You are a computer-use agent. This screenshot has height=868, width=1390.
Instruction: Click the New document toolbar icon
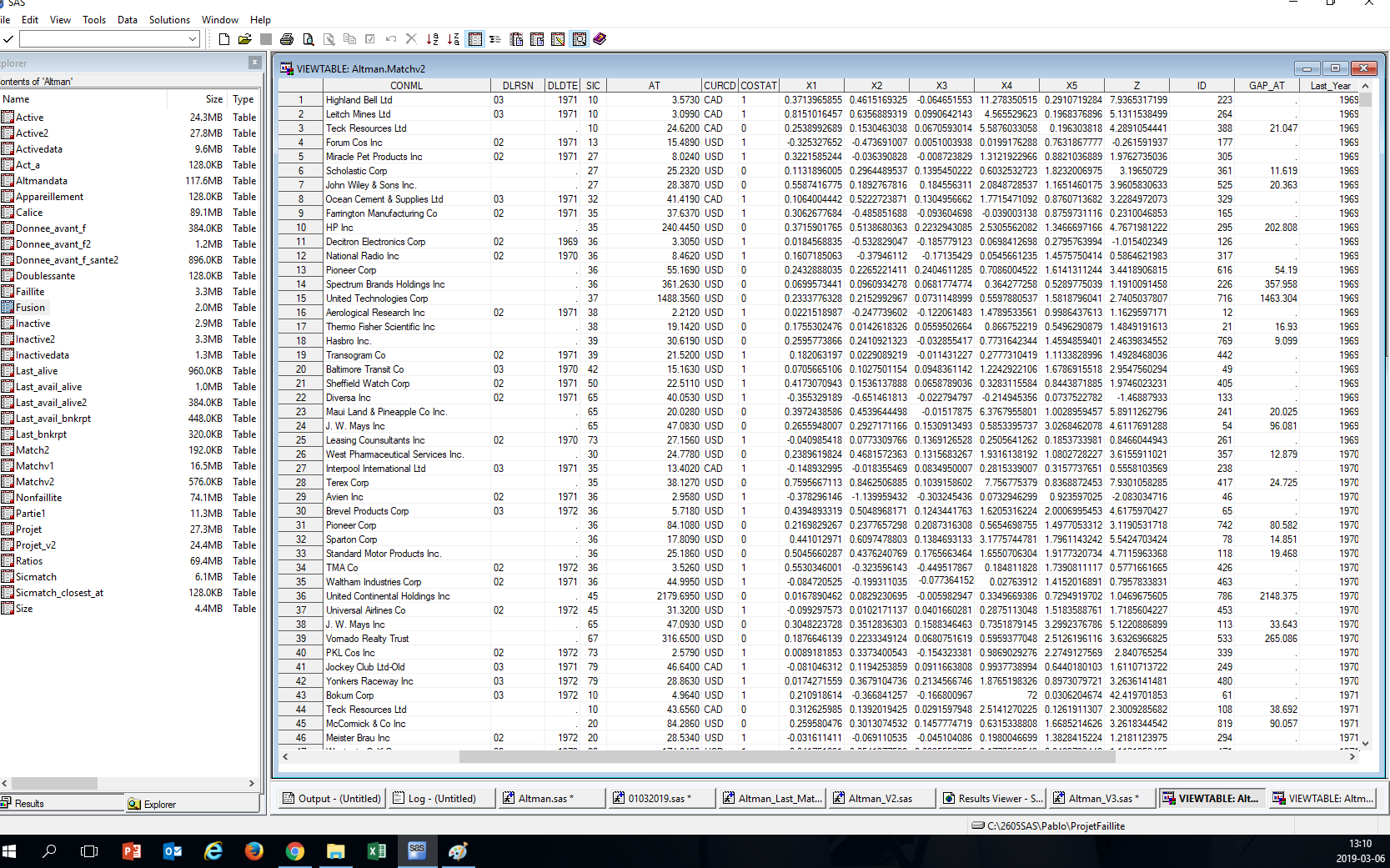(224, 39)
